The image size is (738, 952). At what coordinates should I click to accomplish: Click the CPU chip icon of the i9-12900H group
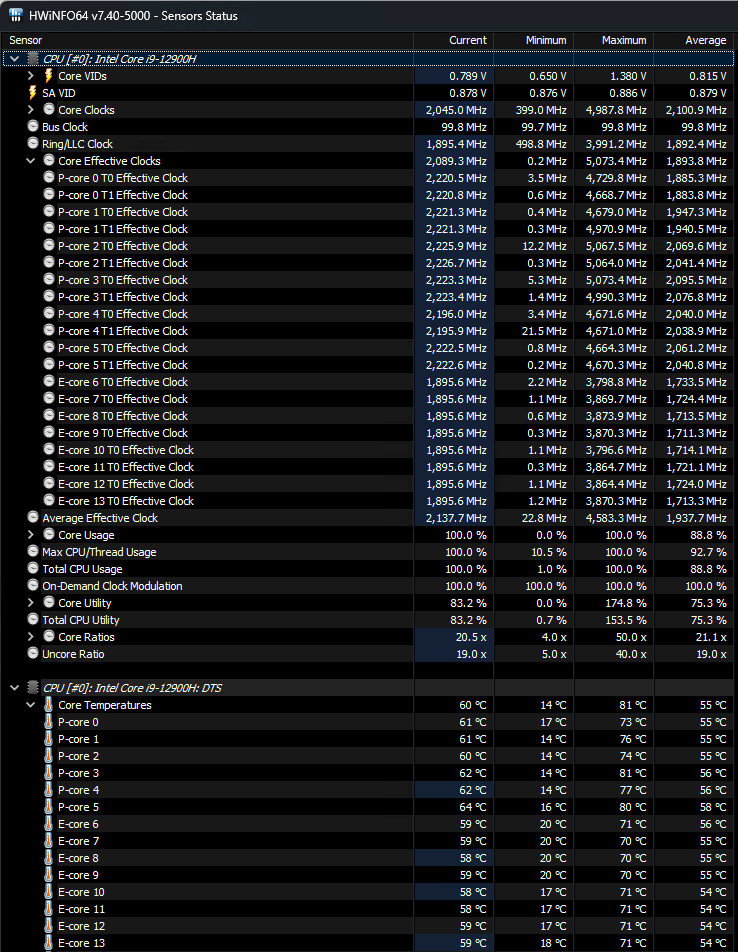click(33, 59)
